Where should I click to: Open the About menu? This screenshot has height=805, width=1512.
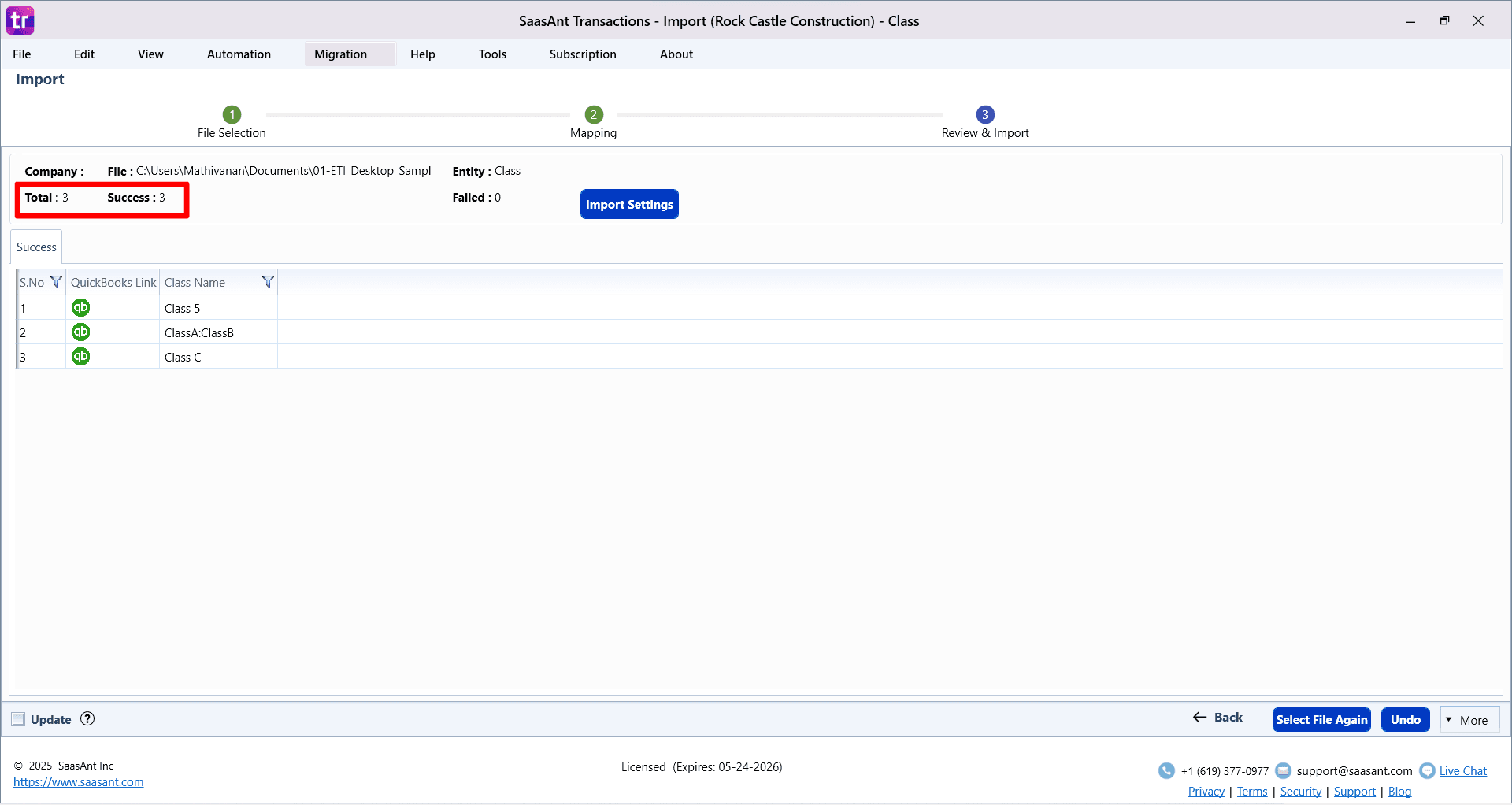[x=676, y=54]
